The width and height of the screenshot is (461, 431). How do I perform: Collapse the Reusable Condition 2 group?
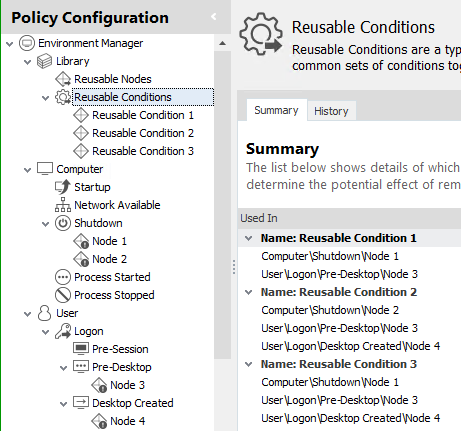(248, 292)
